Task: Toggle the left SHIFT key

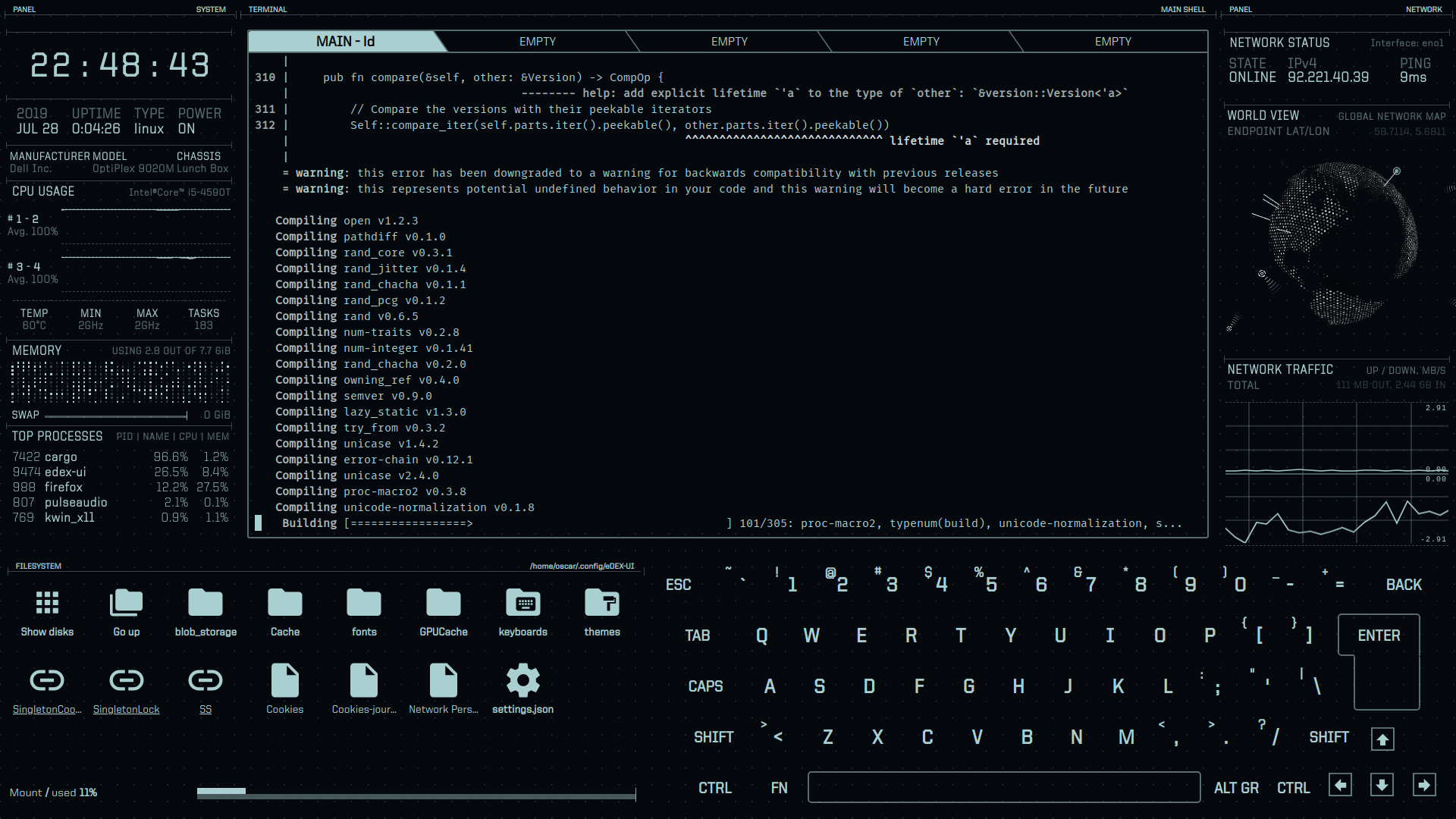Action: 714,737
